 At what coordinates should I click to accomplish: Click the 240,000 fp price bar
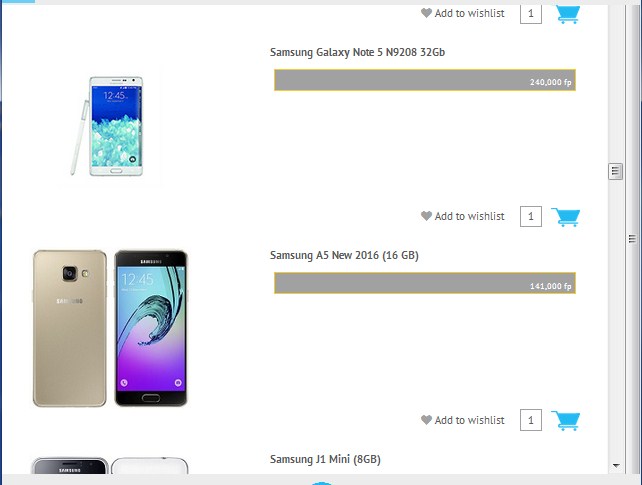425,80
